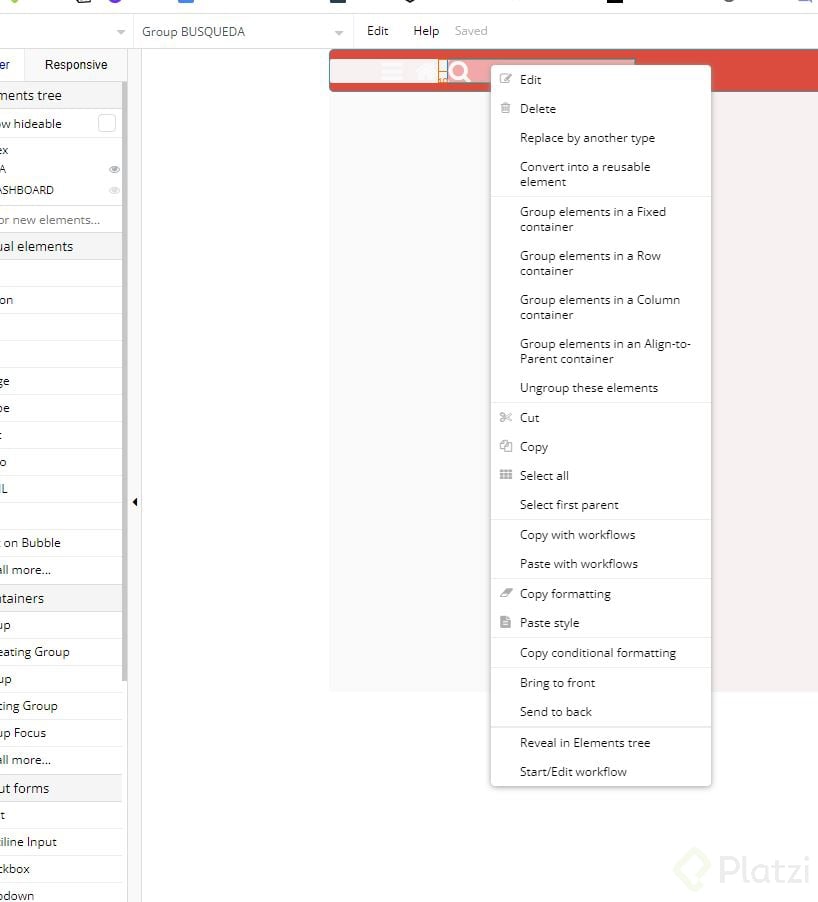
Task: Click the trash can icon beside Delete
Action: coord(506,108)
